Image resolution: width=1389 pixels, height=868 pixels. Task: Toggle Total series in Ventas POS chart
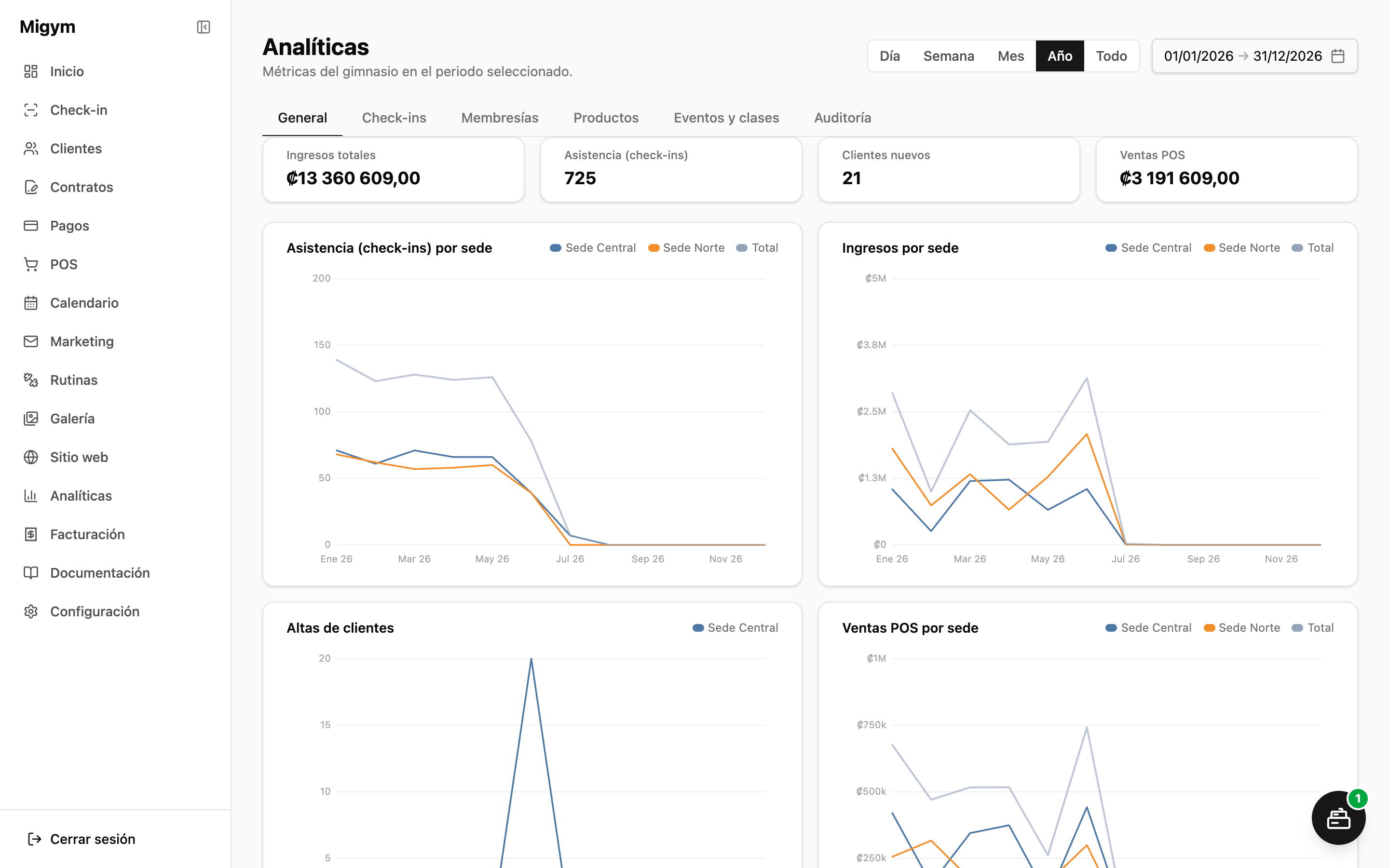1313,628
